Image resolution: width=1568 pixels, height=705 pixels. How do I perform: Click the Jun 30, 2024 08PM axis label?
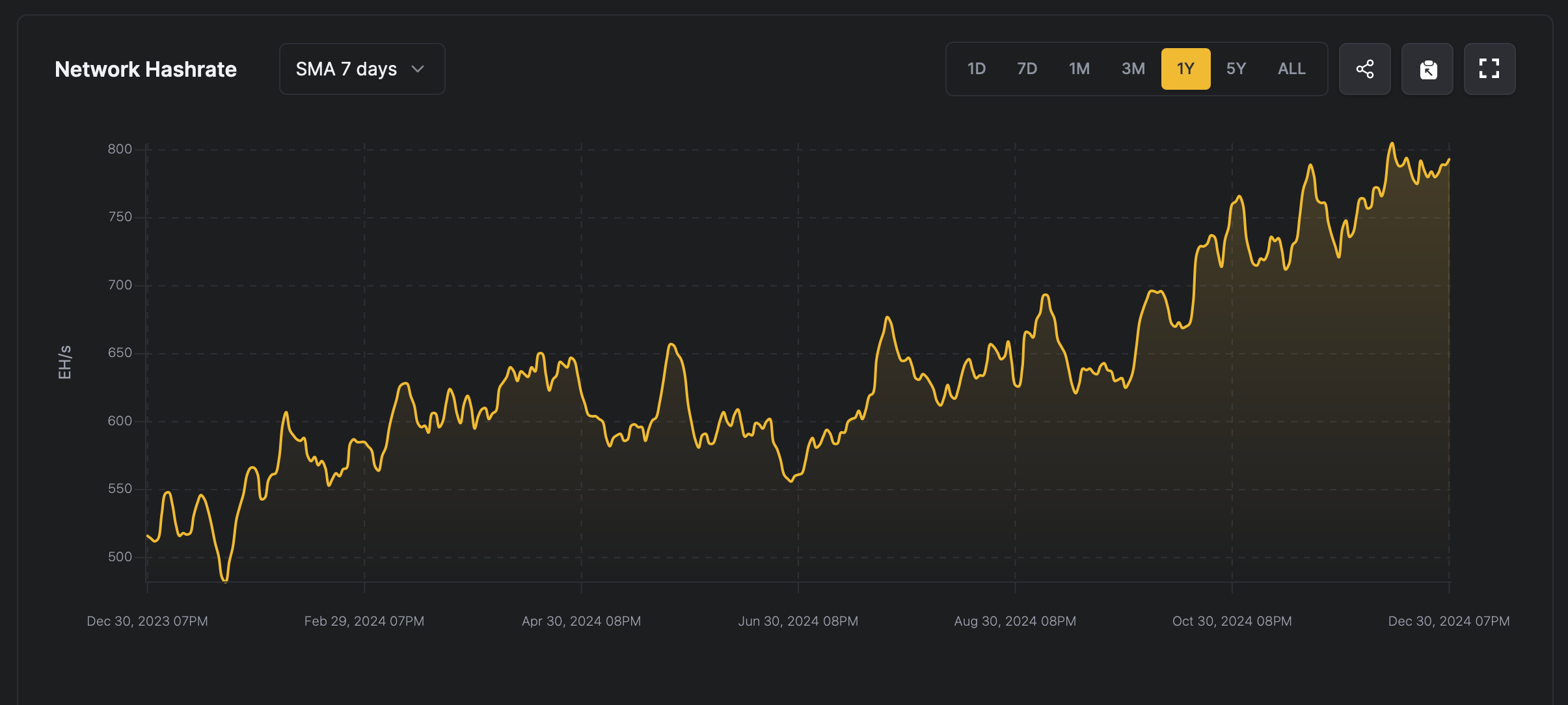(798, 621)
